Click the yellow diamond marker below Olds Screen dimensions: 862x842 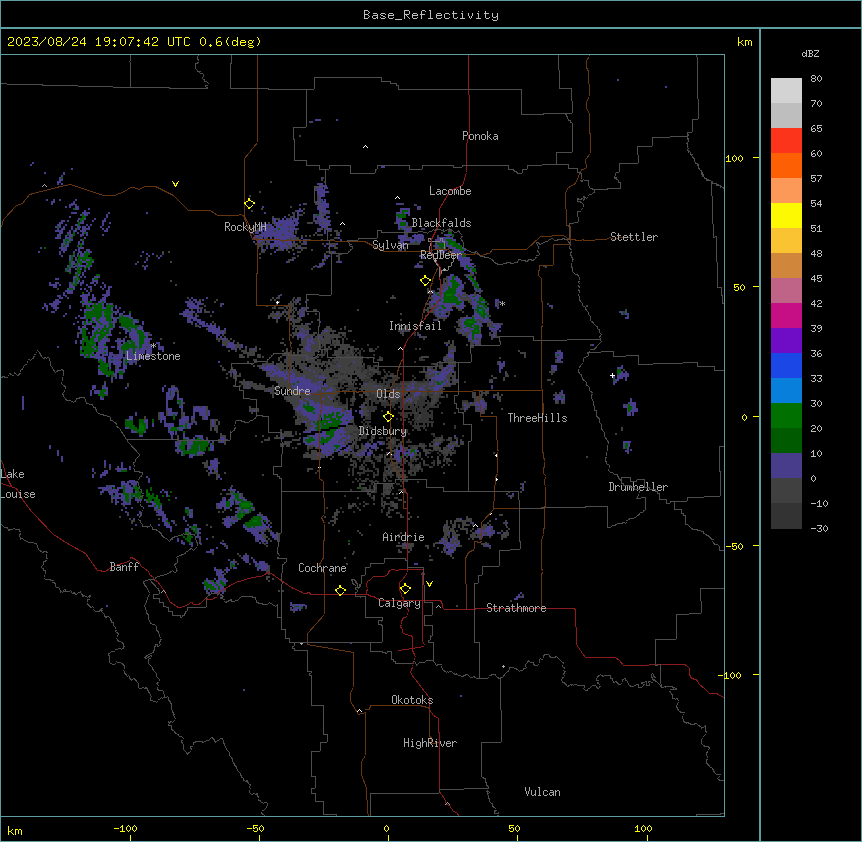click(x=388, y=417)
